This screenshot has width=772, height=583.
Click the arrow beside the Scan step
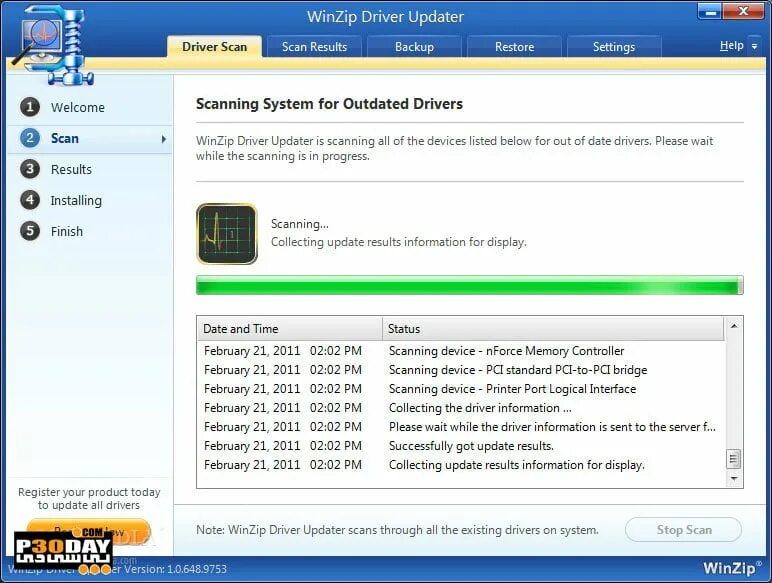pos(164,139)
